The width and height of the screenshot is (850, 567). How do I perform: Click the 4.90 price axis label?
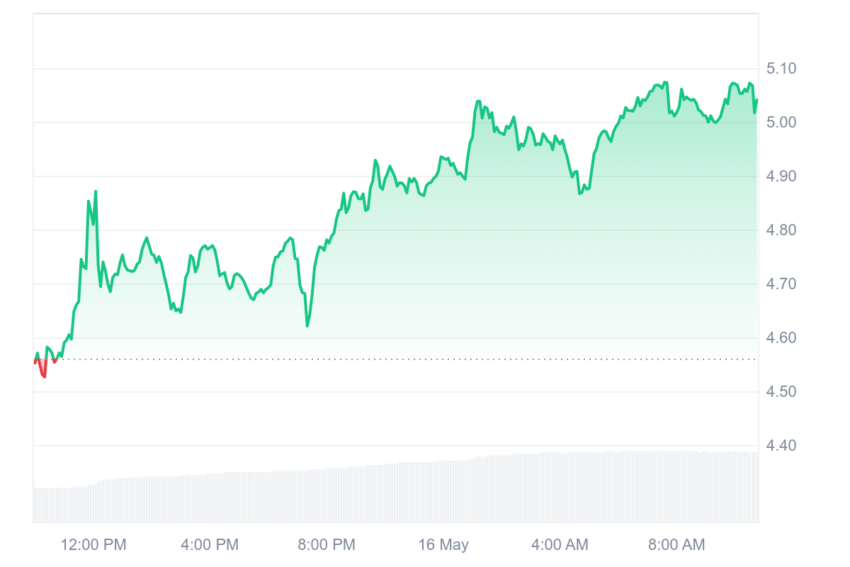pos(781,176)
